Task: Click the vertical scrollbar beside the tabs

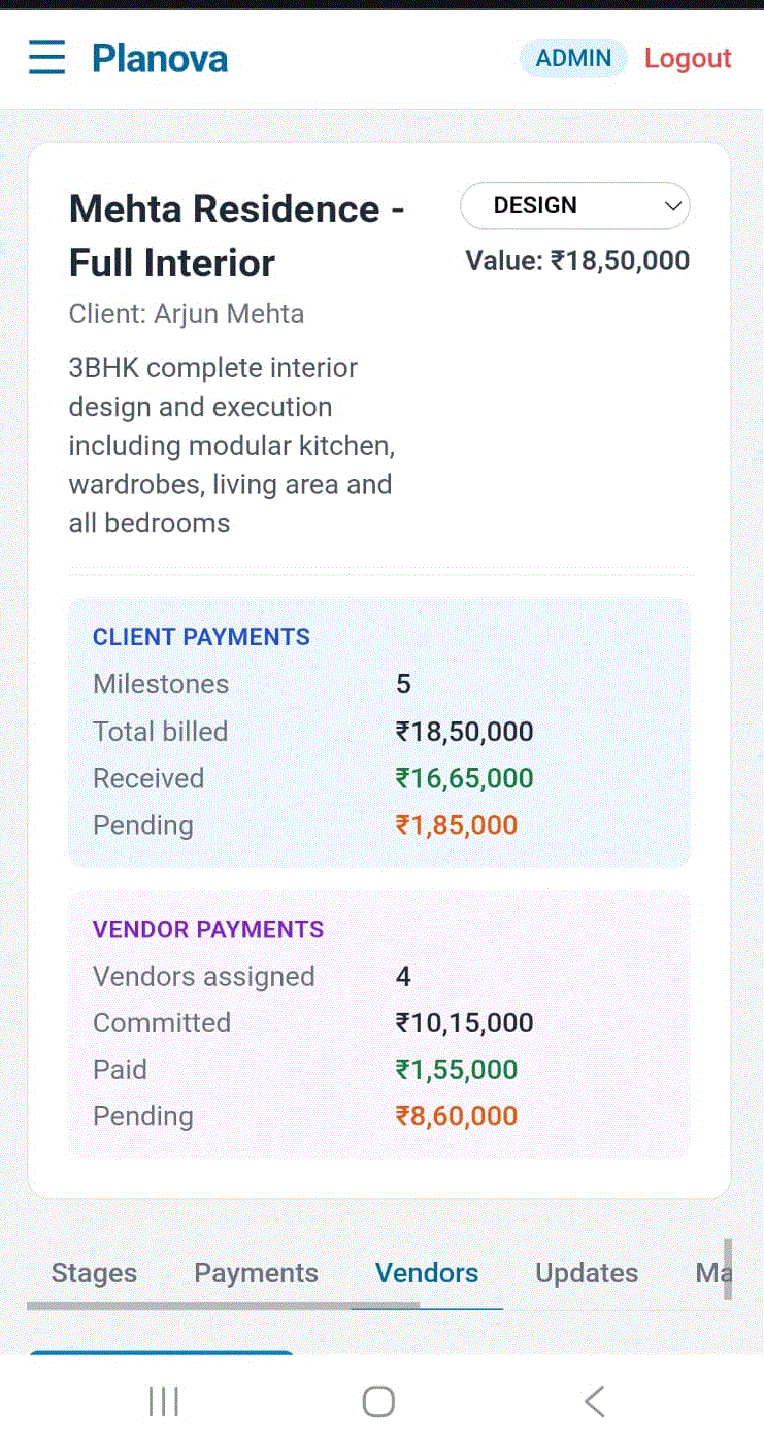Action: click(x=728, y=1268)
